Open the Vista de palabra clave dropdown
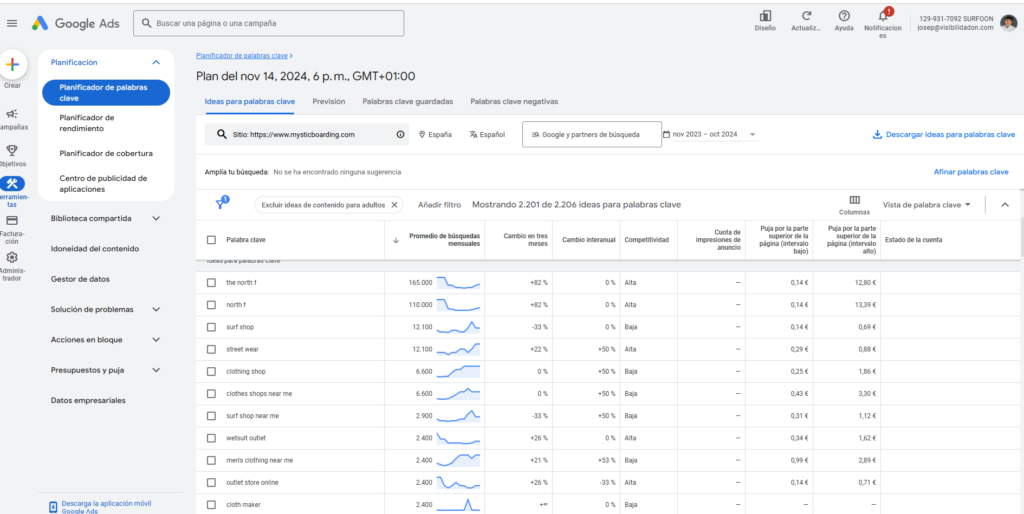1024x514 pixels. [927, 204]
